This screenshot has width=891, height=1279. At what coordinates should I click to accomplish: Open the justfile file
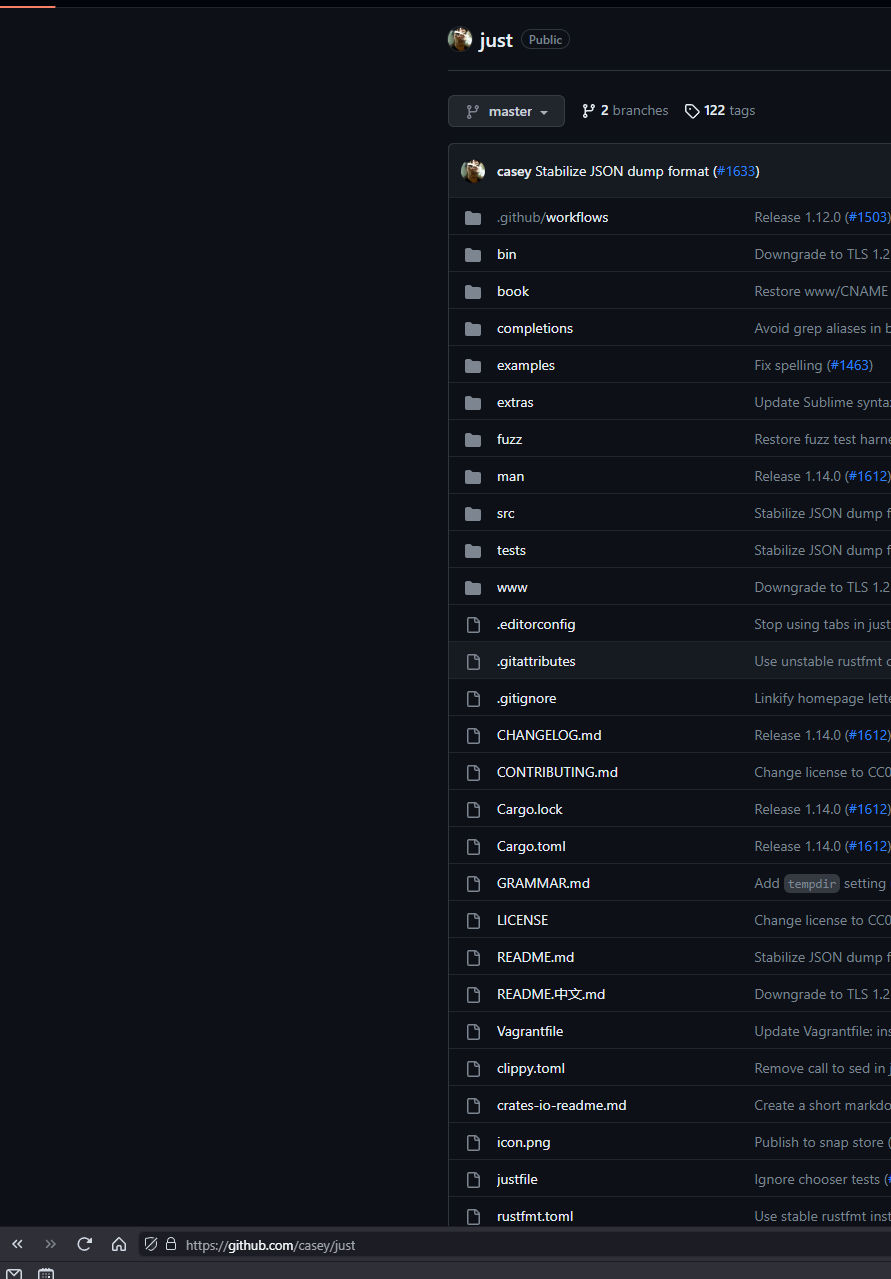pyautogui.click(x=517, y=1180)
